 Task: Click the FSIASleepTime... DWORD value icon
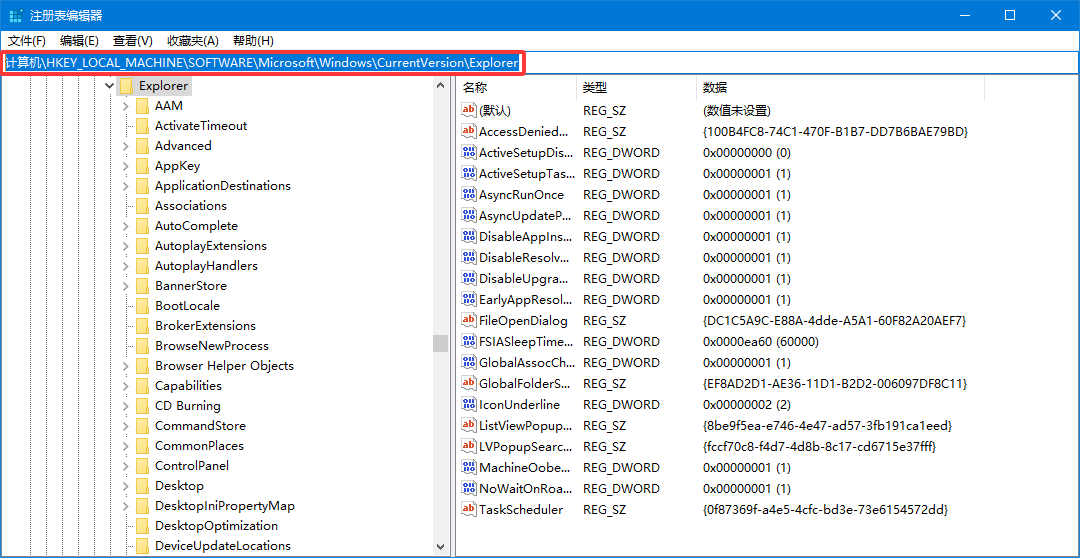click(468, 341)
